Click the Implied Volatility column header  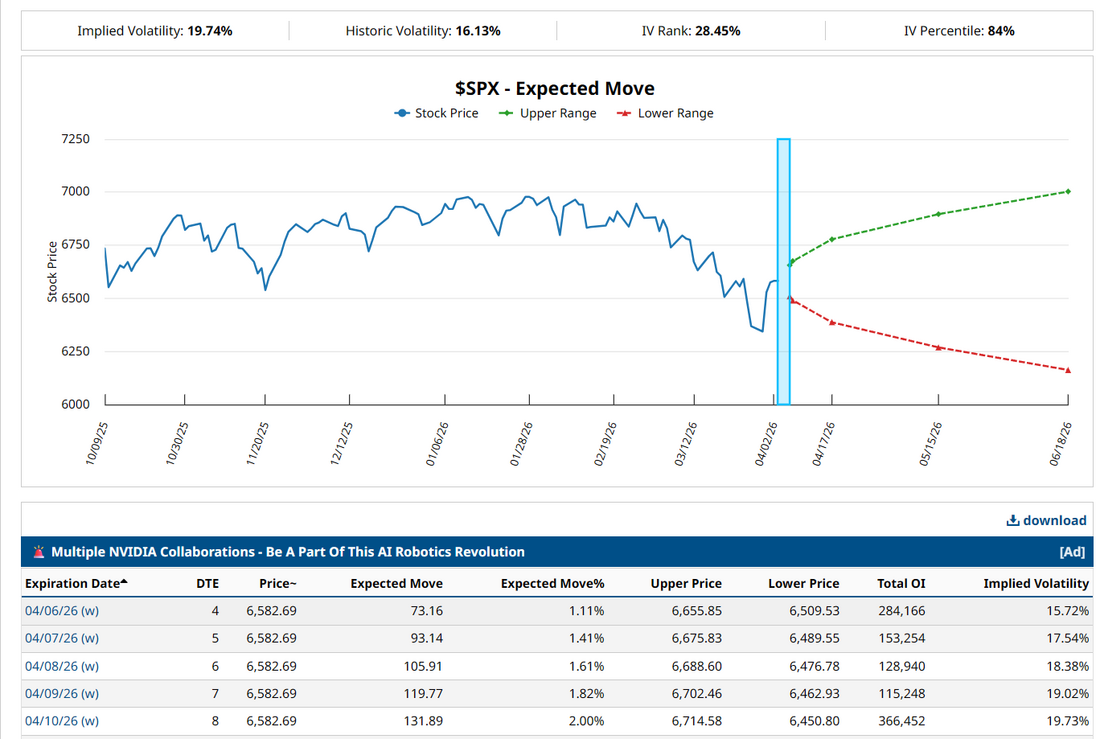(1035, 584)
